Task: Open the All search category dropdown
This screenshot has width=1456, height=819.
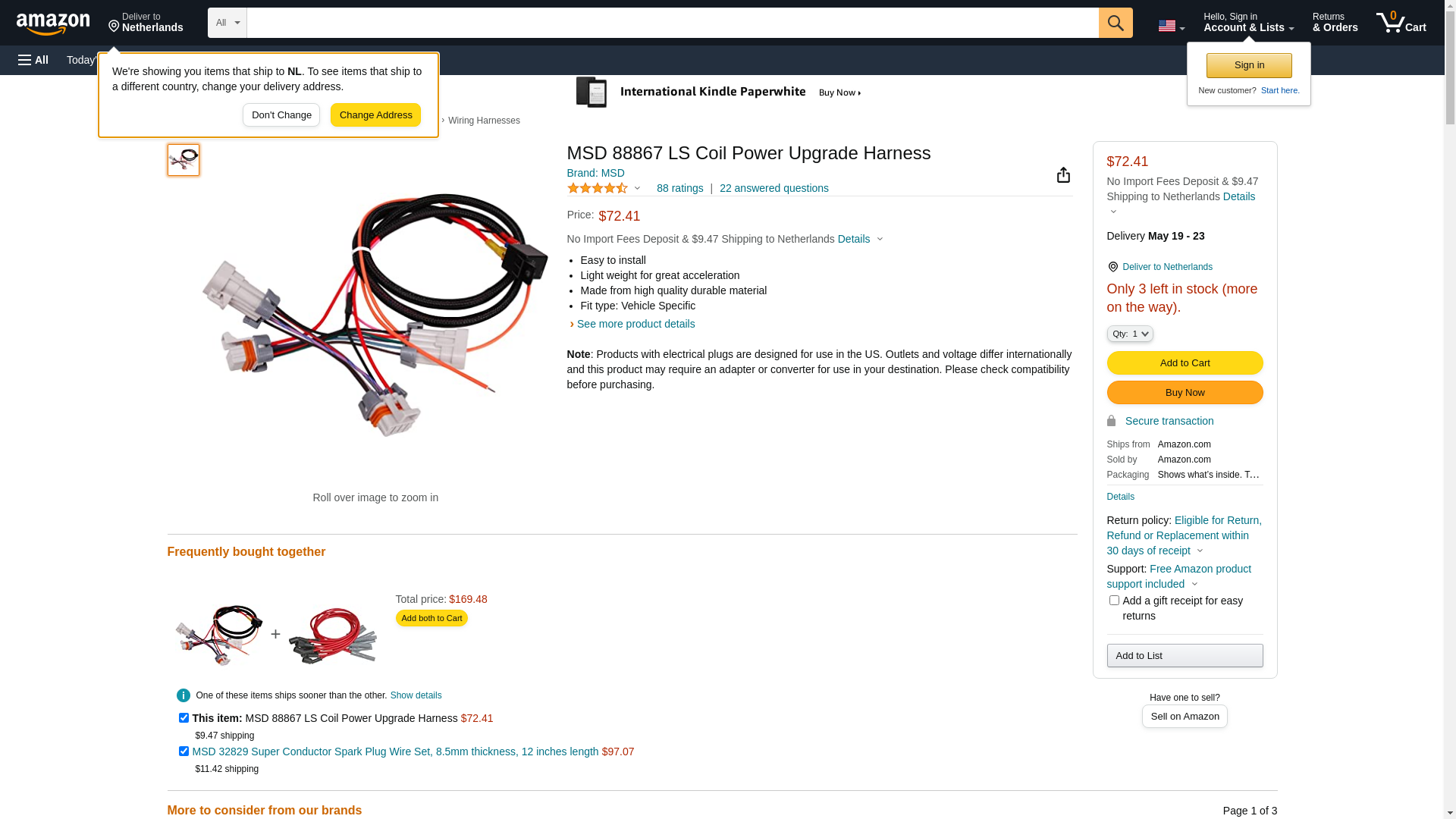Action: (227, 23)
